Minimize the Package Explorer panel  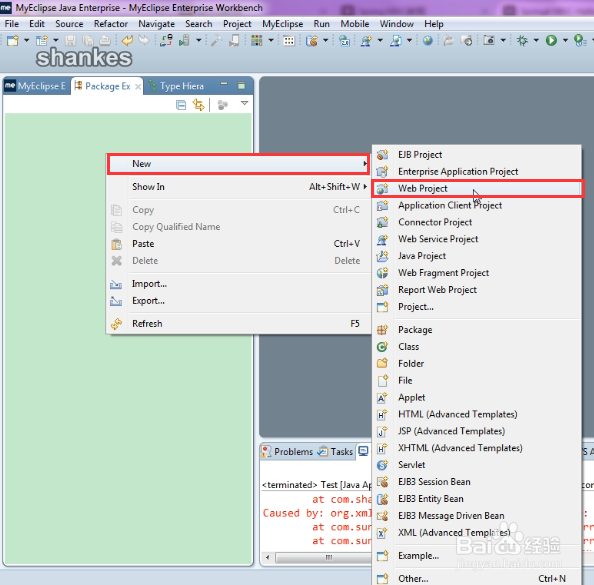click(x=224, y=84)
